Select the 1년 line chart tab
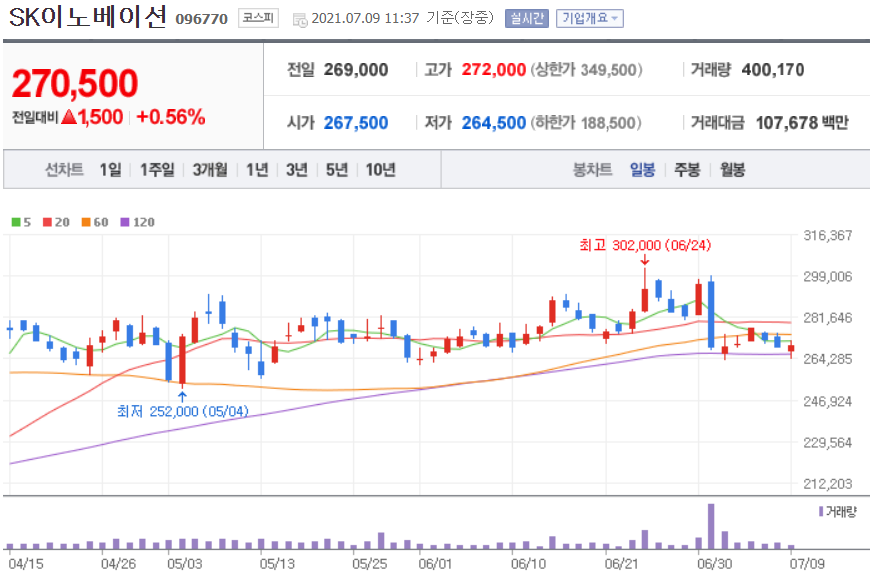This screenshot has width=870, height=578. tap(257, 169)
